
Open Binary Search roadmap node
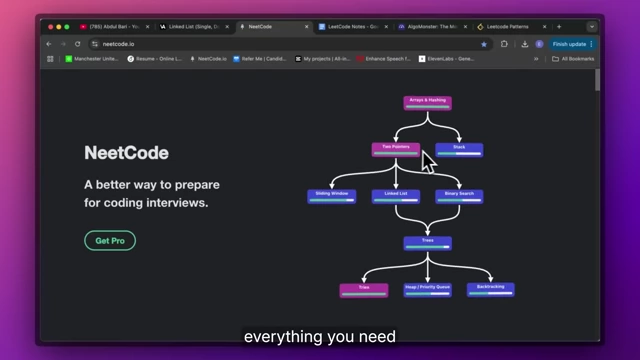(459, 196)
